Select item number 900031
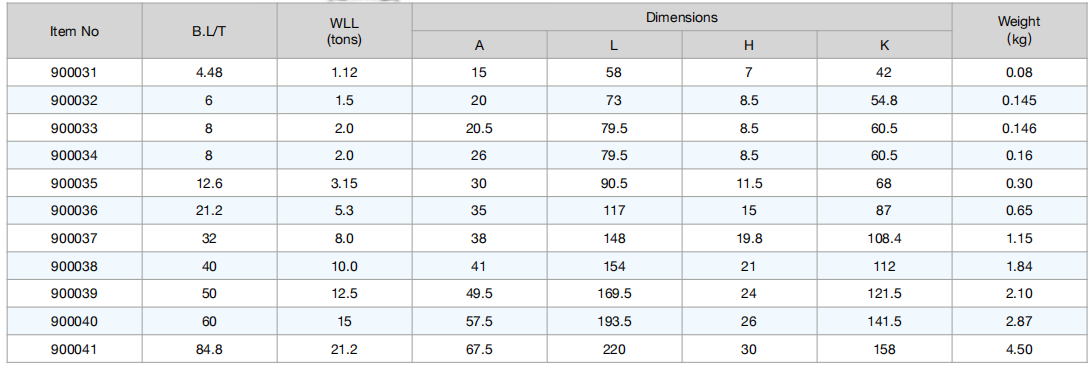1090x365 pixels. tap(74, 72)
